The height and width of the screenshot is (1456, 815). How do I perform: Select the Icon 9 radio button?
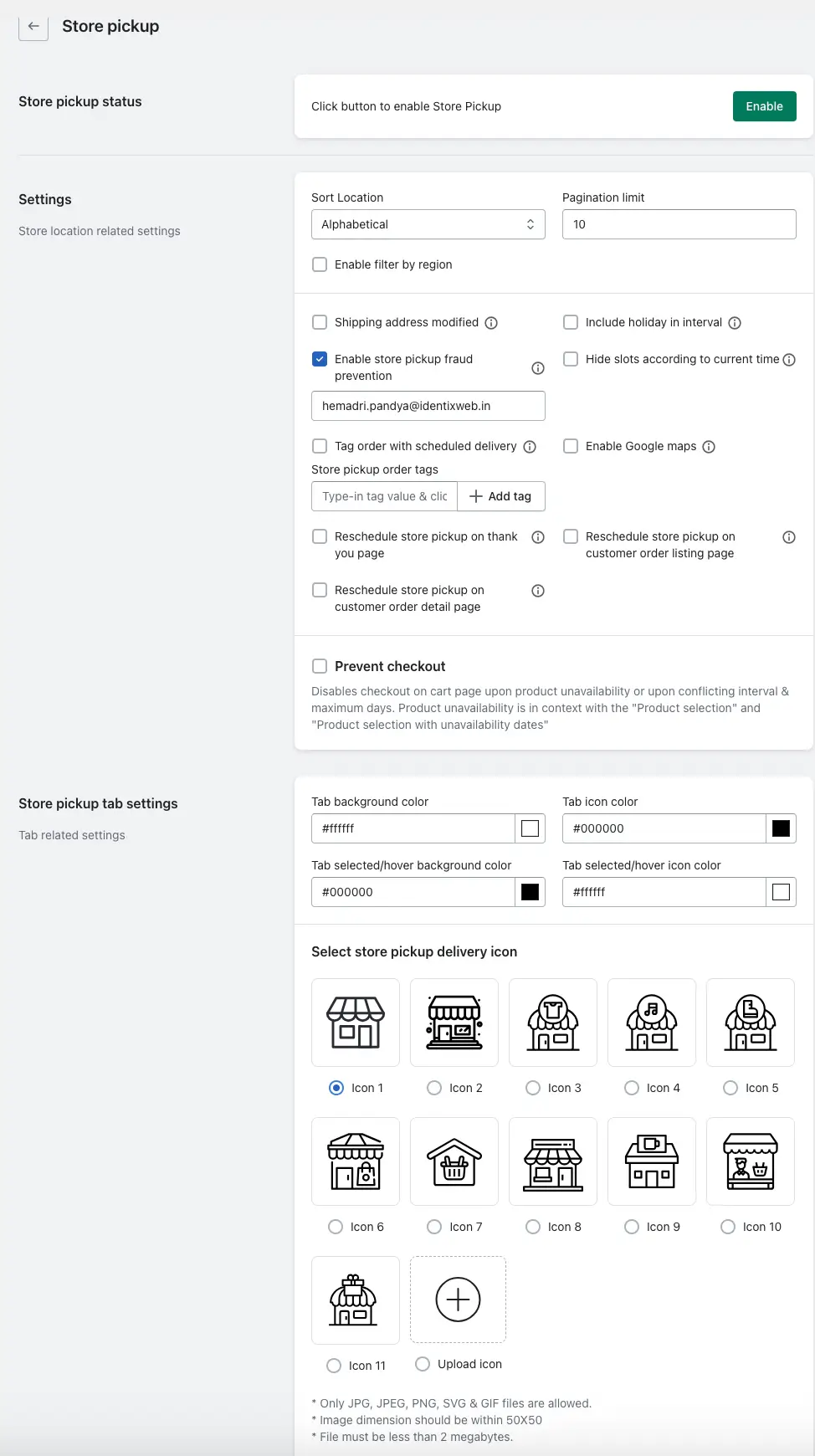(x=632, y=1227)
